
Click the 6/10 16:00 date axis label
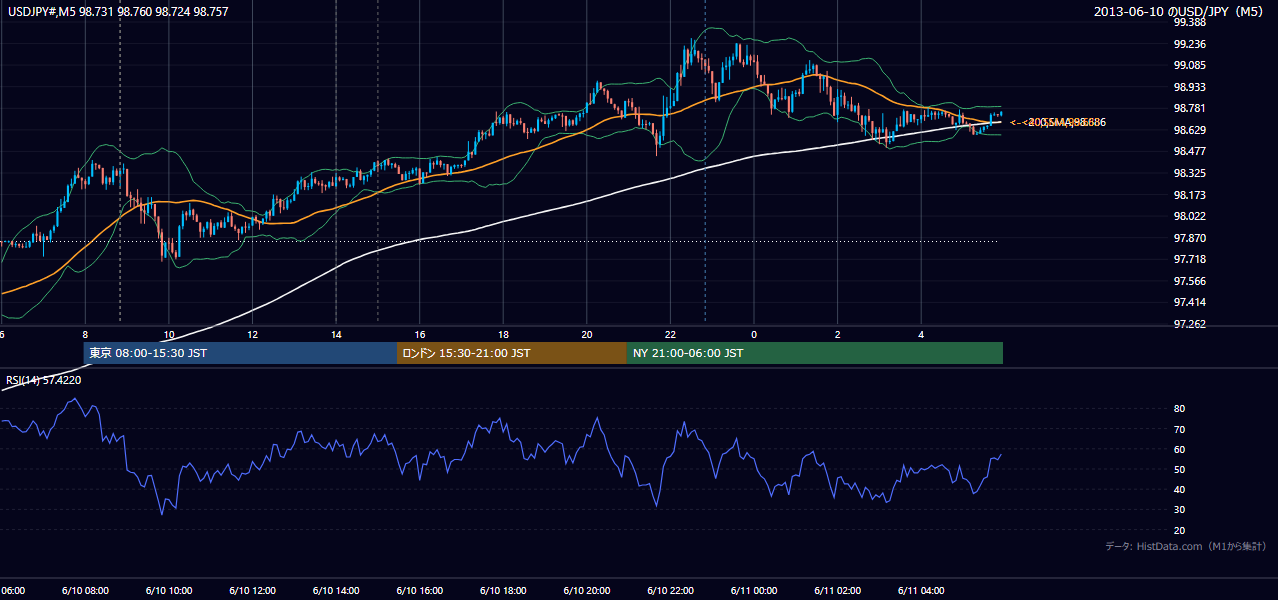tap(420, 591)
